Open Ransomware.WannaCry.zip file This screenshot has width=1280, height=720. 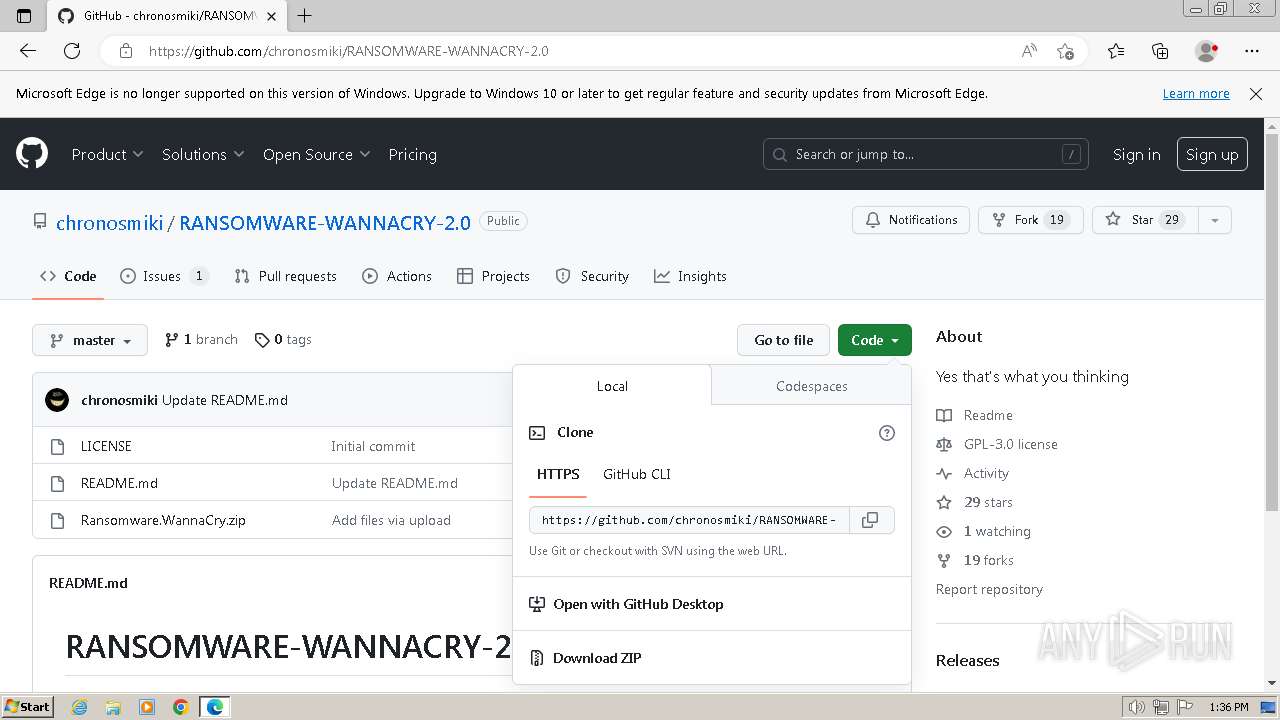click(x=163, y=520)
